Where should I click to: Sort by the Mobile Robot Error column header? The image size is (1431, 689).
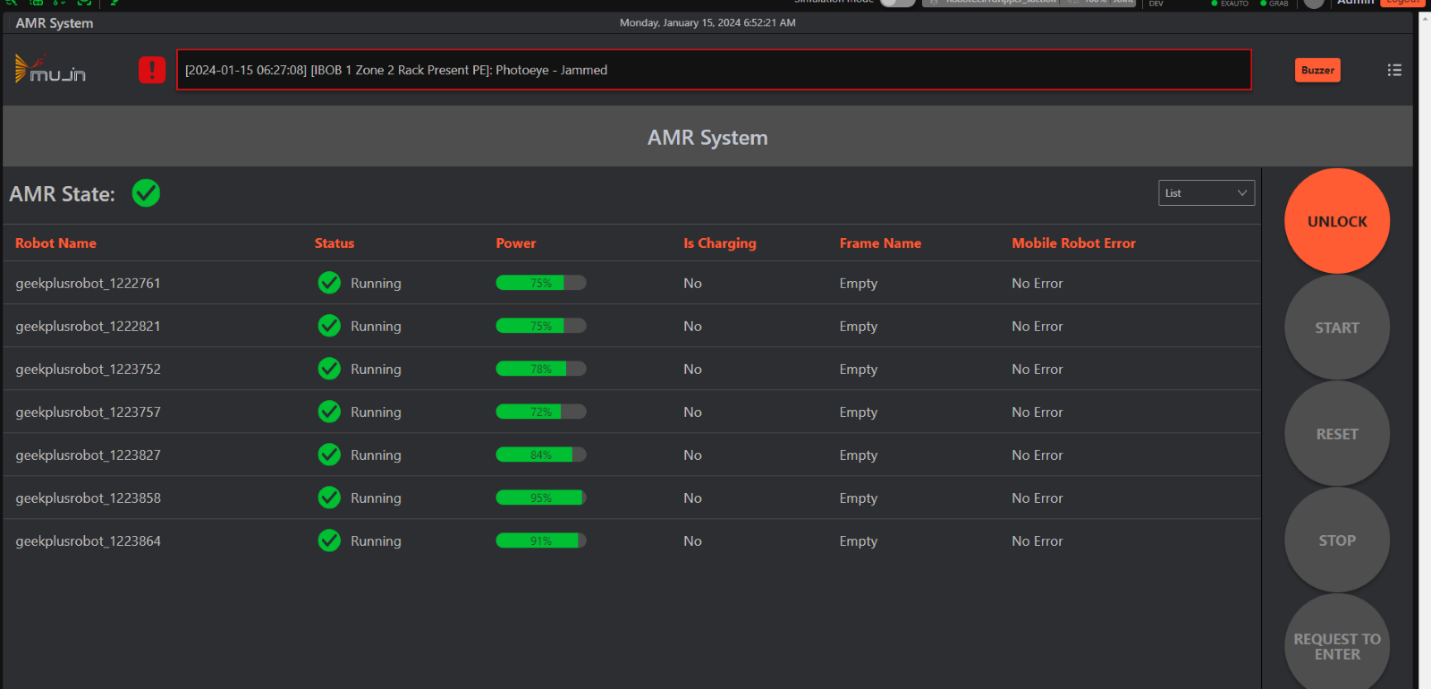click(x=1074, y=243)
